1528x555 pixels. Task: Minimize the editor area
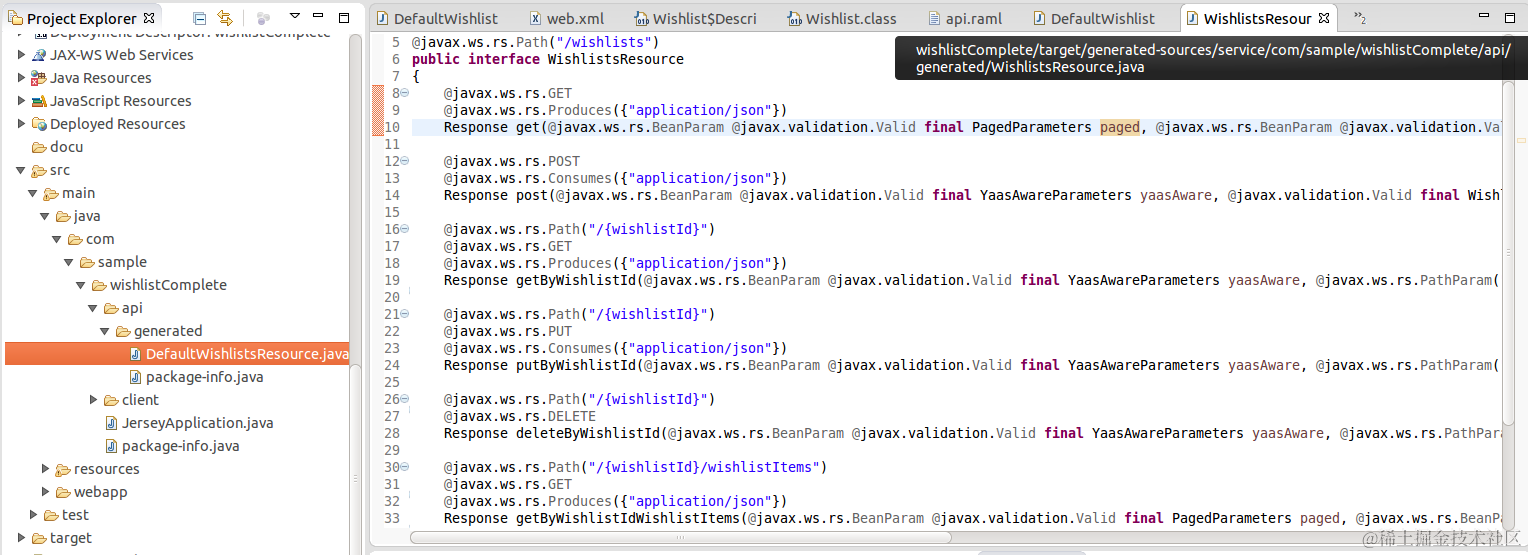(1483, 17)
